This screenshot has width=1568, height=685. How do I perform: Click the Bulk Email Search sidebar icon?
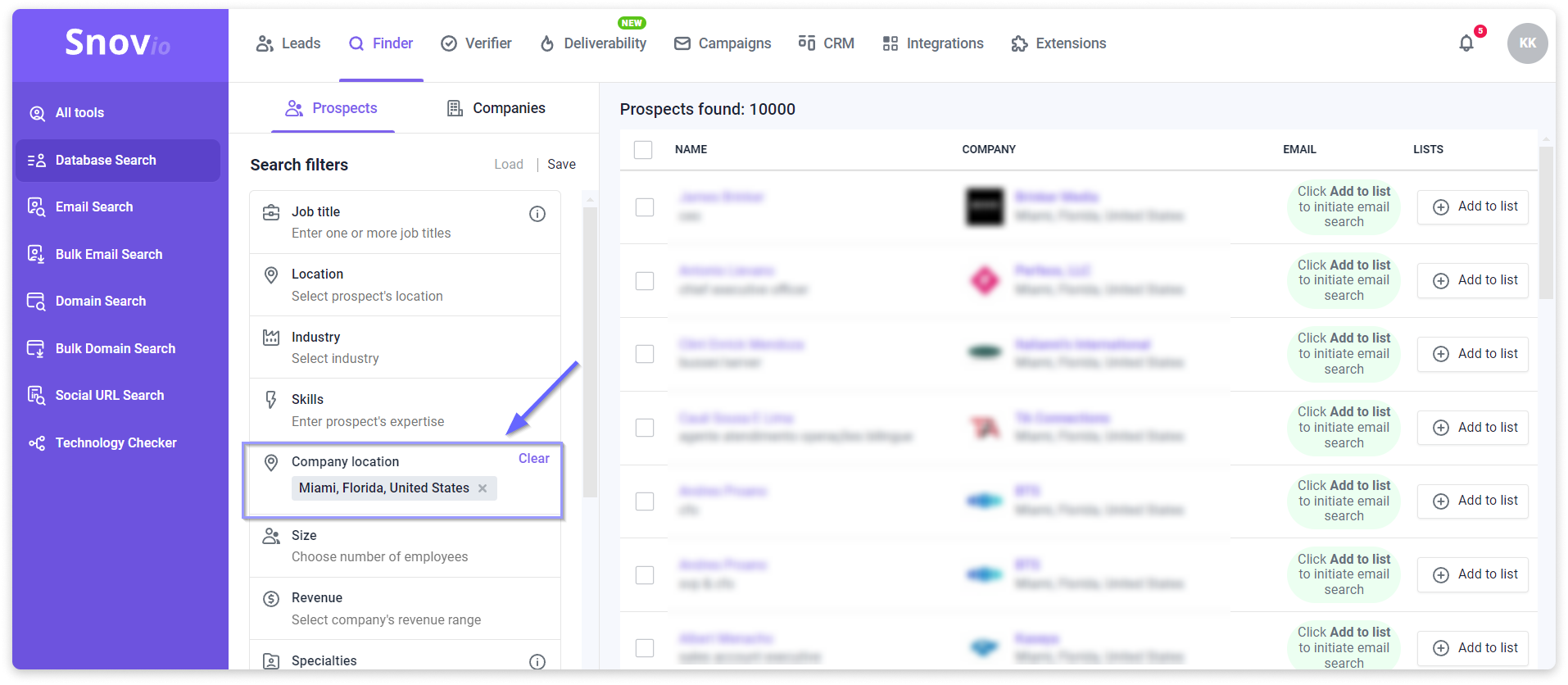coord(37,255)
